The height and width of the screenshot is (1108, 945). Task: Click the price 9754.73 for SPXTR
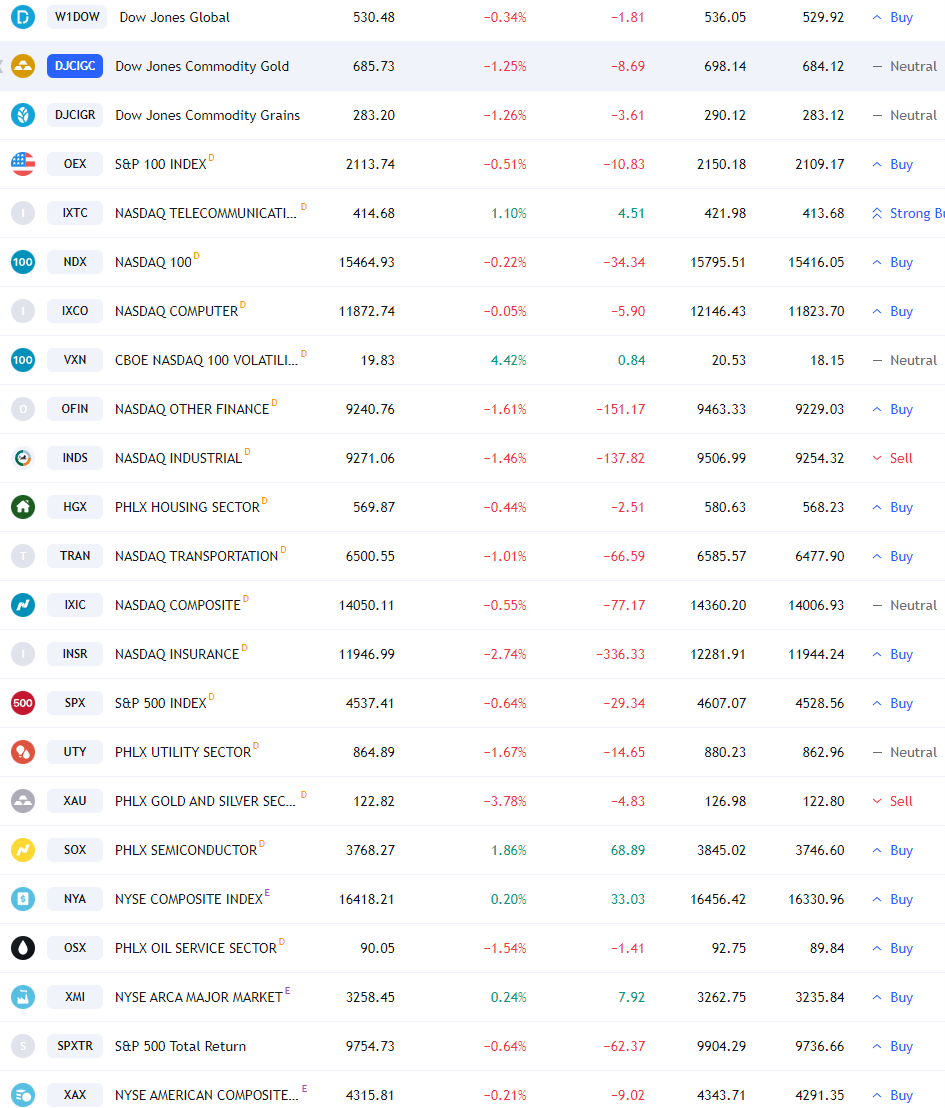pyautogui.click(x=370, y=1047)
